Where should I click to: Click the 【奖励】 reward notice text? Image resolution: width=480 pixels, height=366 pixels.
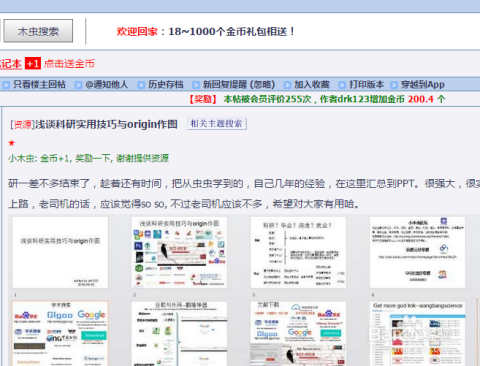(x=203, y=99)
